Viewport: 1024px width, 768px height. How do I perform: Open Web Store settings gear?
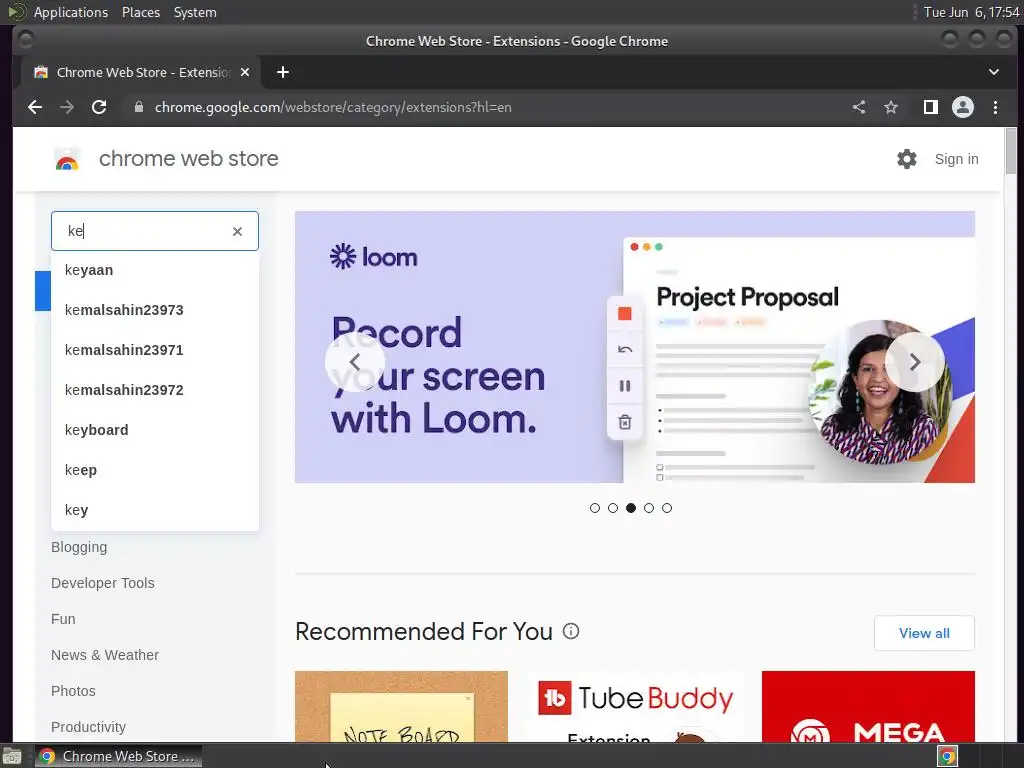[906, 159]
